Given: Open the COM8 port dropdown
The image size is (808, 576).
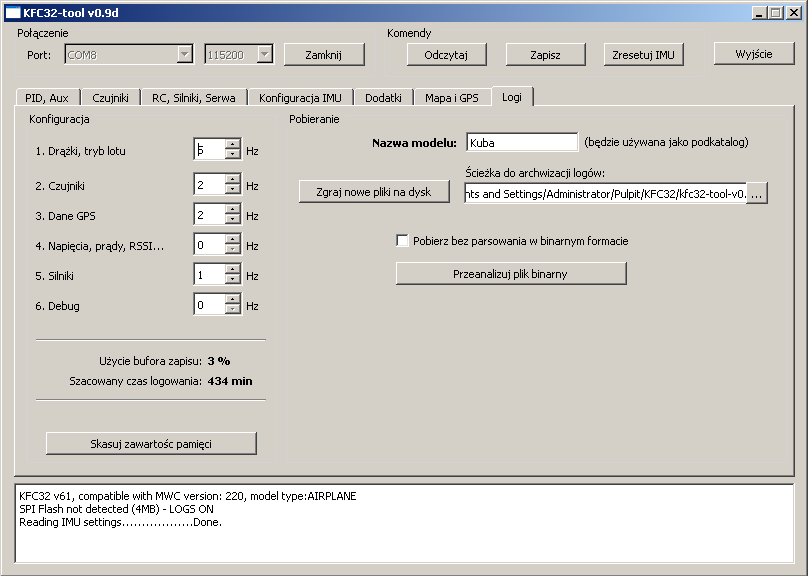Looking at the screenshot, I should tap(184, 55).
